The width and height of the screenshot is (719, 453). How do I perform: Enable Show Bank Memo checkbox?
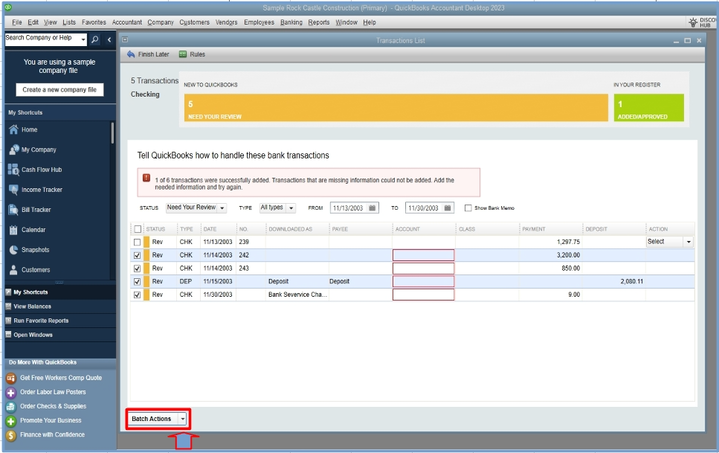(x=468, y=208)
